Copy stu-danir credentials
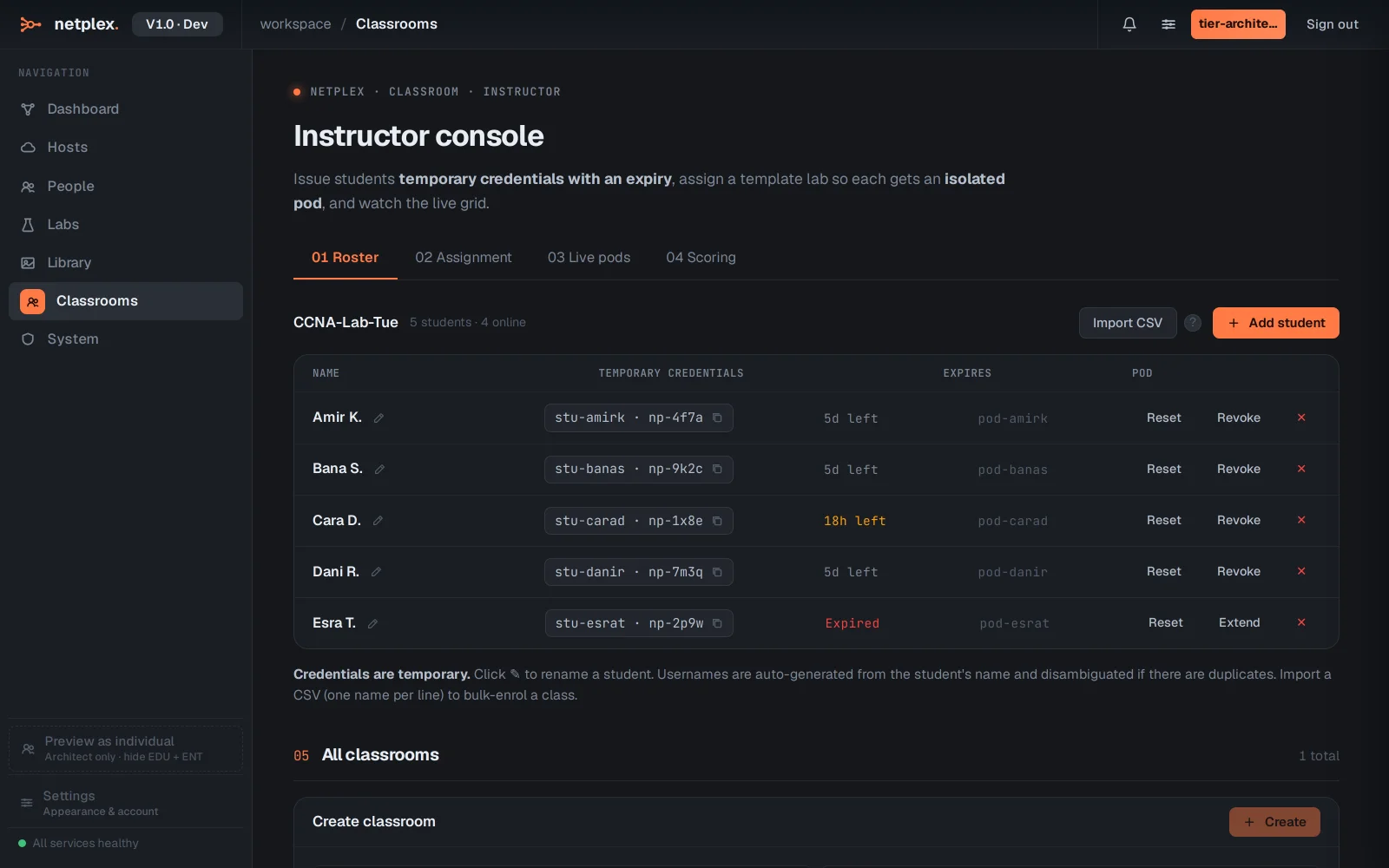The width and height of the screenshot is (1389, 868). pos(717,572)
